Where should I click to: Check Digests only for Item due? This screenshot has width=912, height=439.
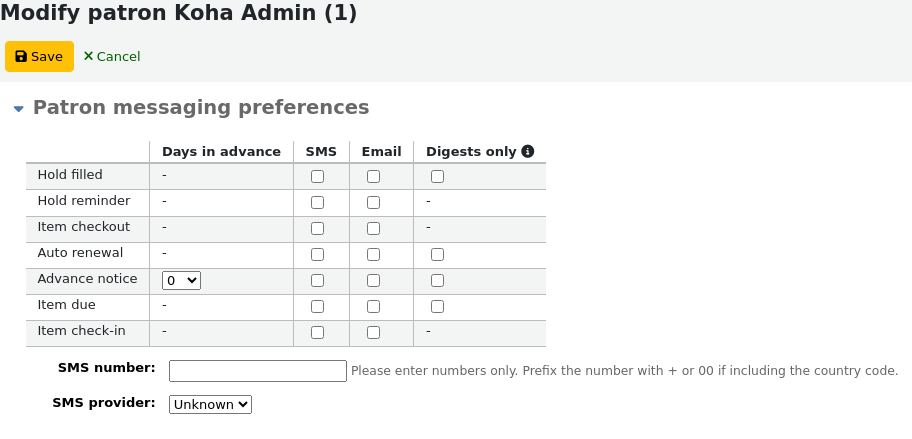point(437,306)
